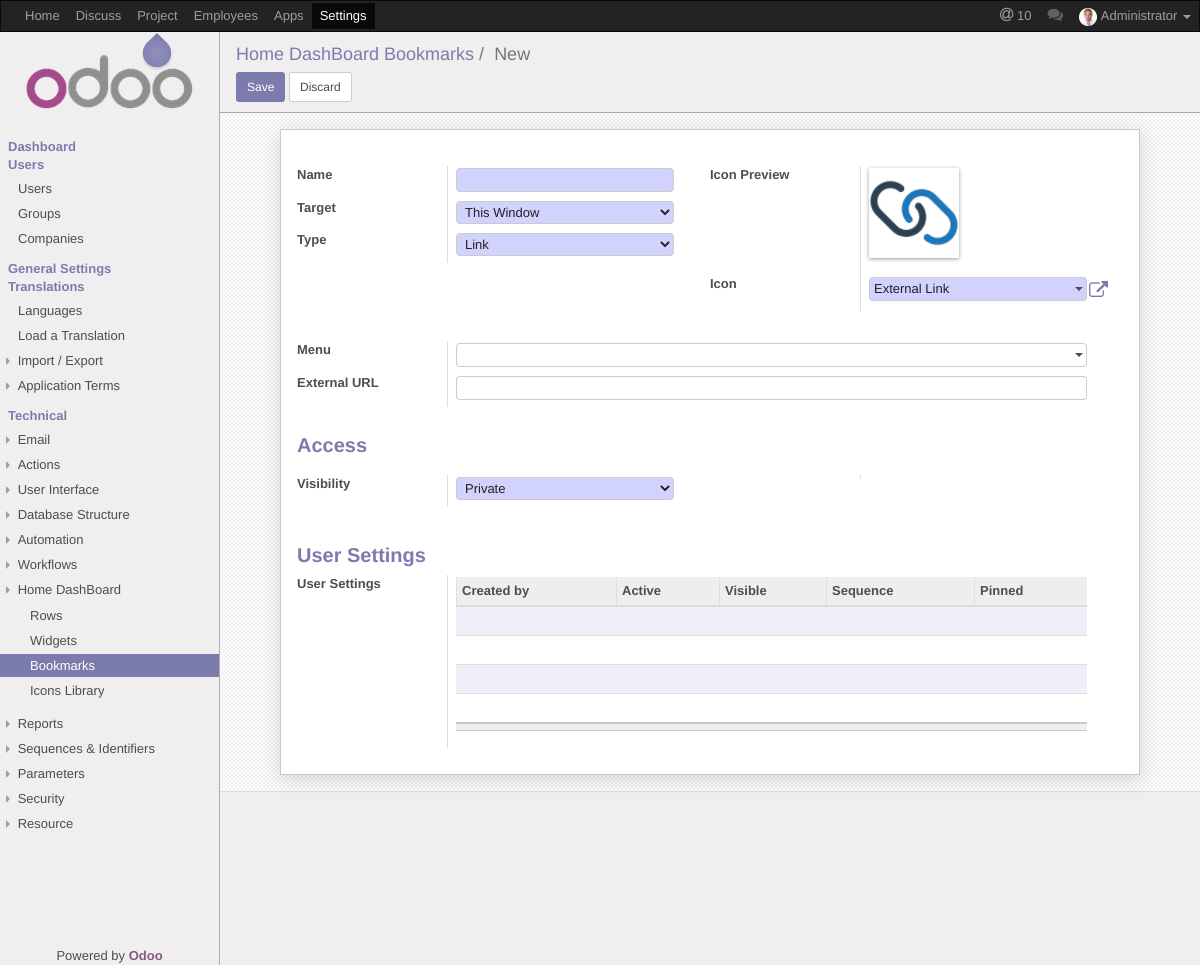Open the Visibility dropdown showing Private

click(564, 488)
